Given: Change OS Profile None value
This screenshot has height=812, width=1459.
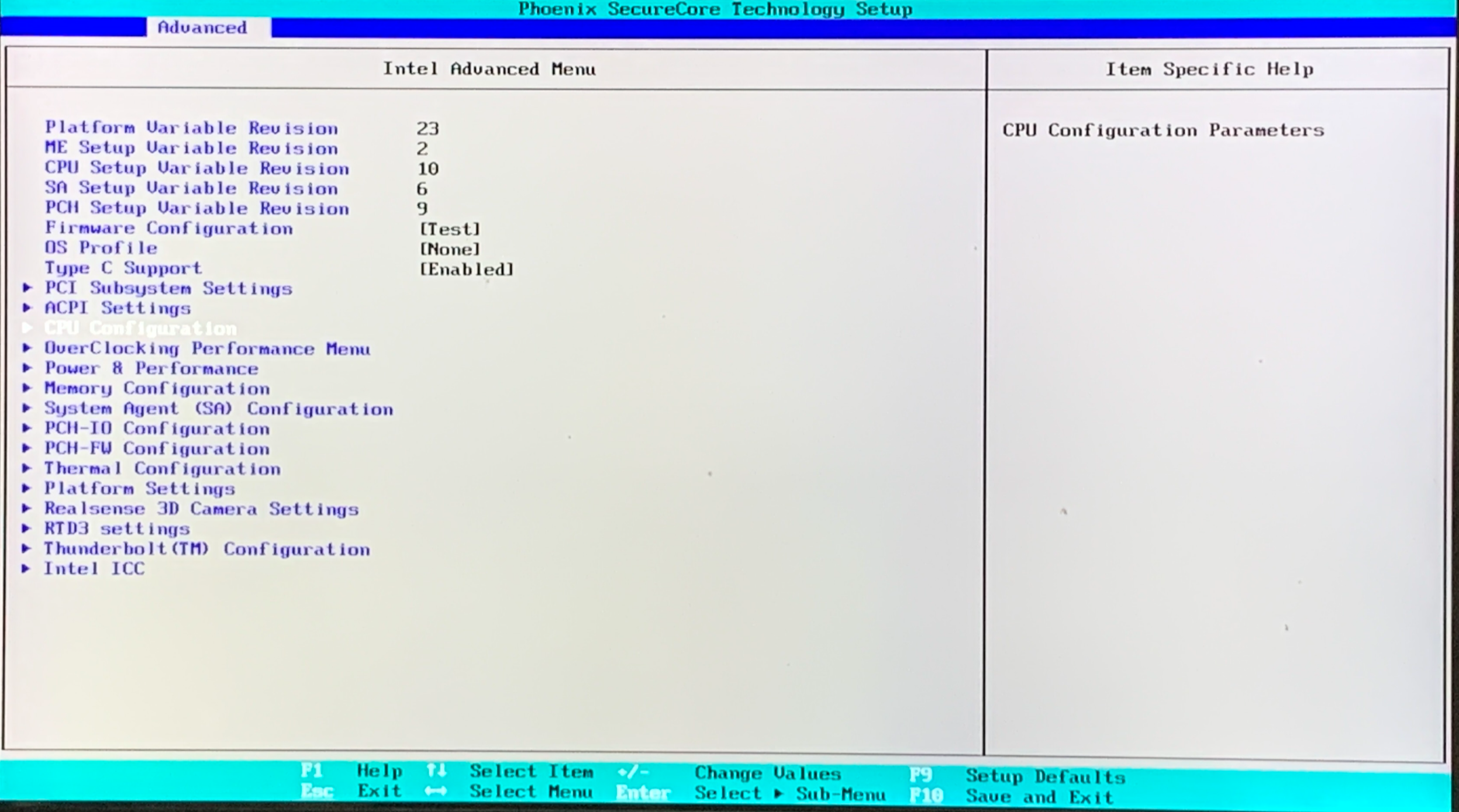Looking at the screenshot, I should tap(450, 250).
